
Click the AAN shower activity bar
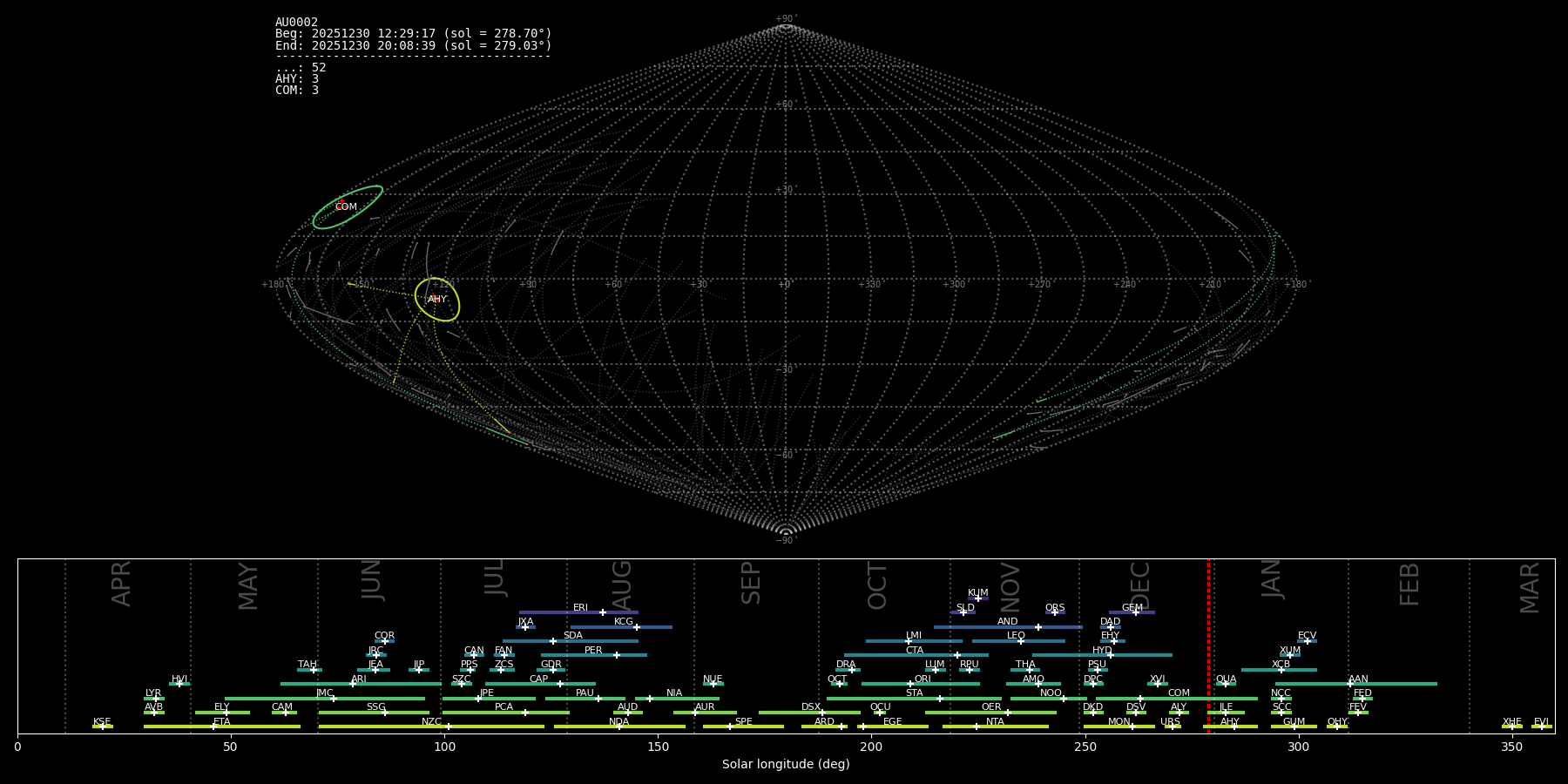(x=1394, y=684)
